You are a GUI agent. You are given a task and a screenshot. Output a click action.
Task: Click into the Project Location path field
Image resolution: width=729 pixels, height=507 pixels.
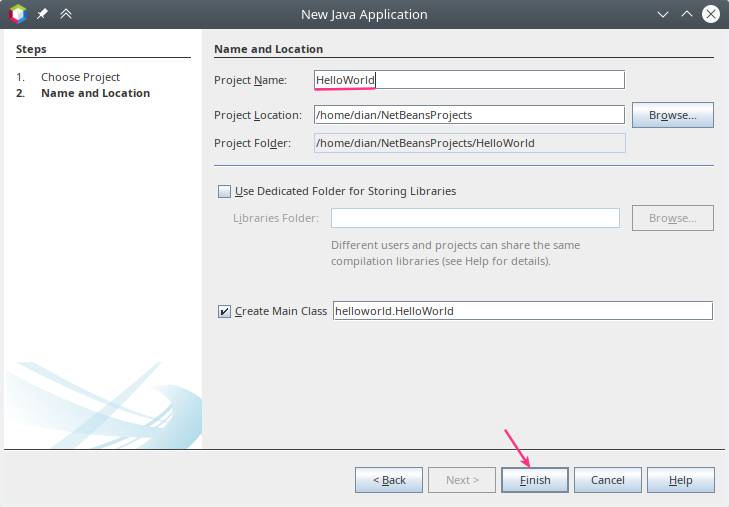[x=469, y=115]
